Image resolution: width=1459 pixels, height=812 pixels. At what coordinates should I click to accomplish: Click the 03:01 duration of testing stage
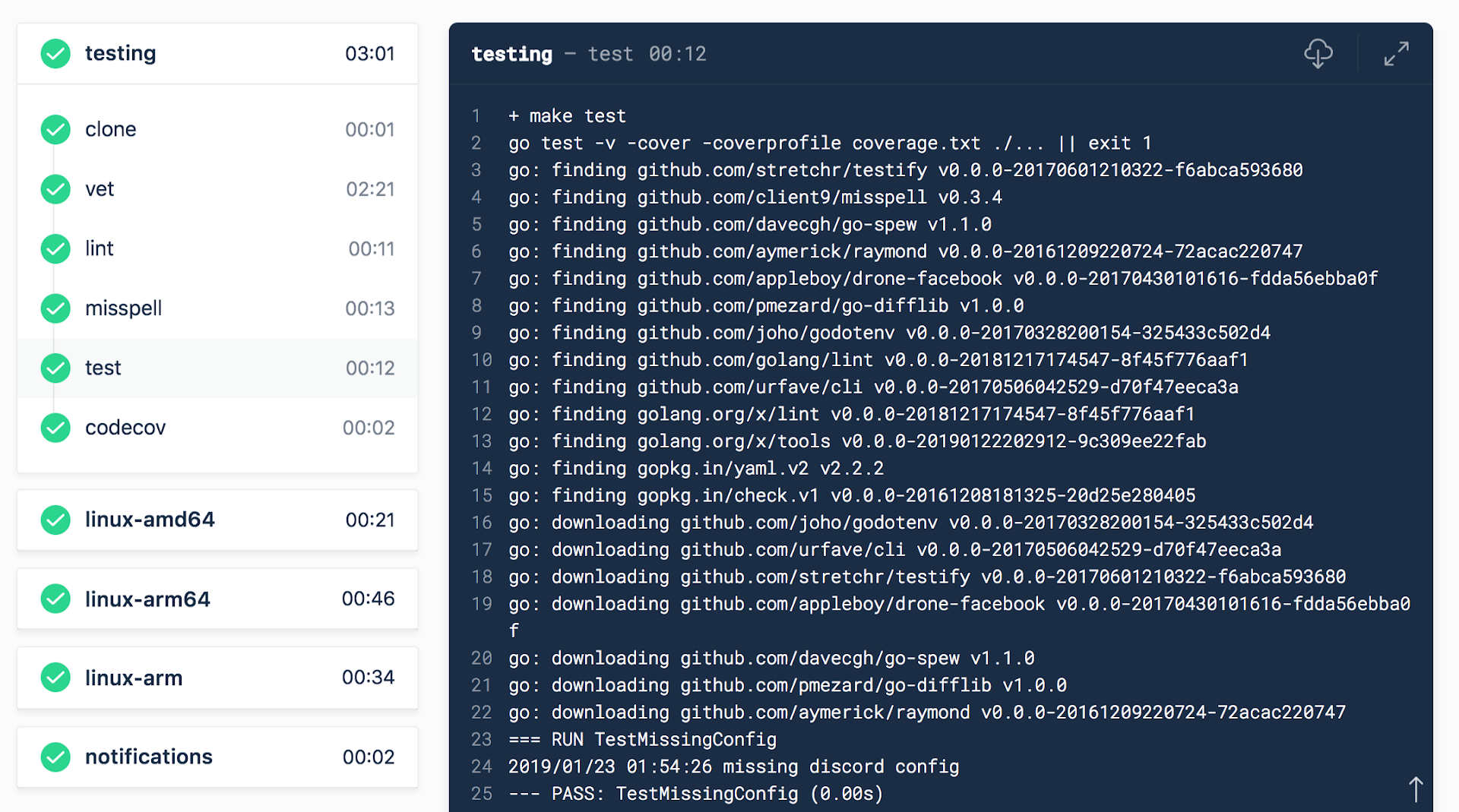[x=370, y=54]
